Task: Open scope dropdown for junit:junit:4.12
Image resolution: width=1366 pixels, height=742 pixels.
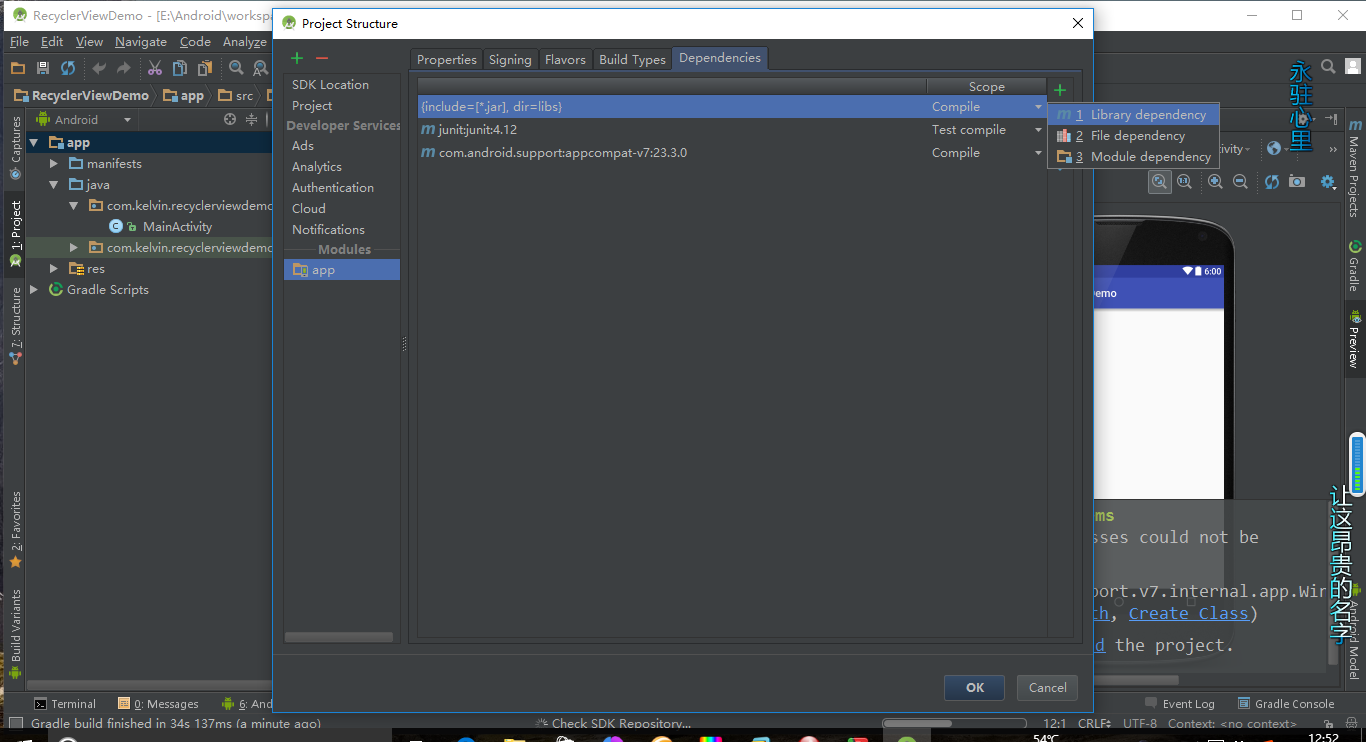Action: coord(1038,130)
